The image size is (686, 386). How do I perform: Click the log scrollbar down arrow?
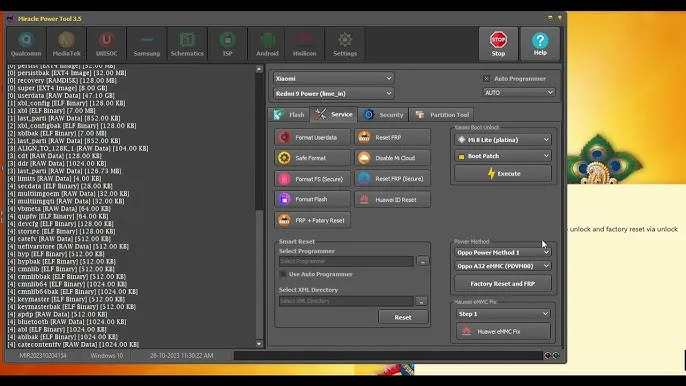259,344
